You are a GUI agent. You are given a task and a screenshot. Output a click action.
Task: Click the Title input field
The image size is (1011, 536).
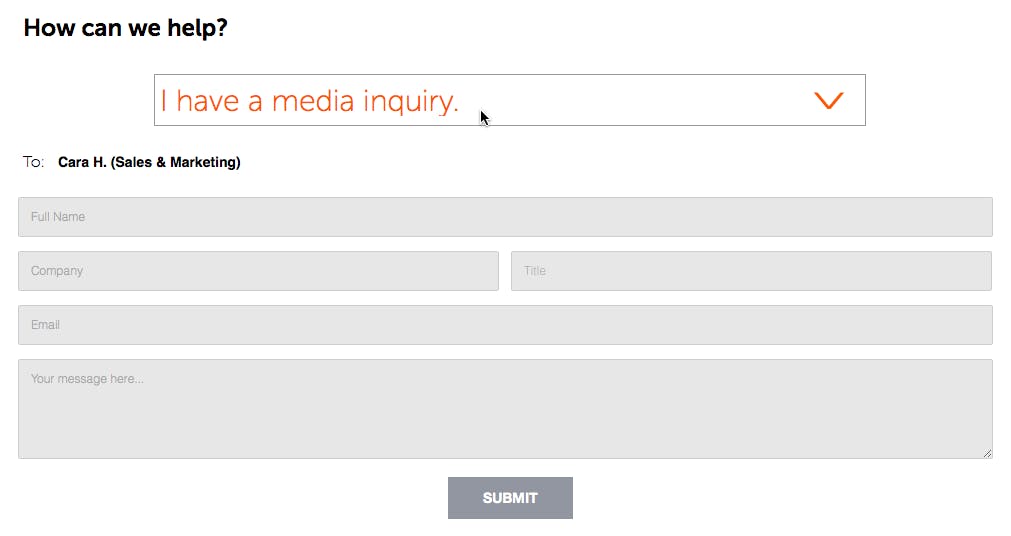(x=751, y=271)
